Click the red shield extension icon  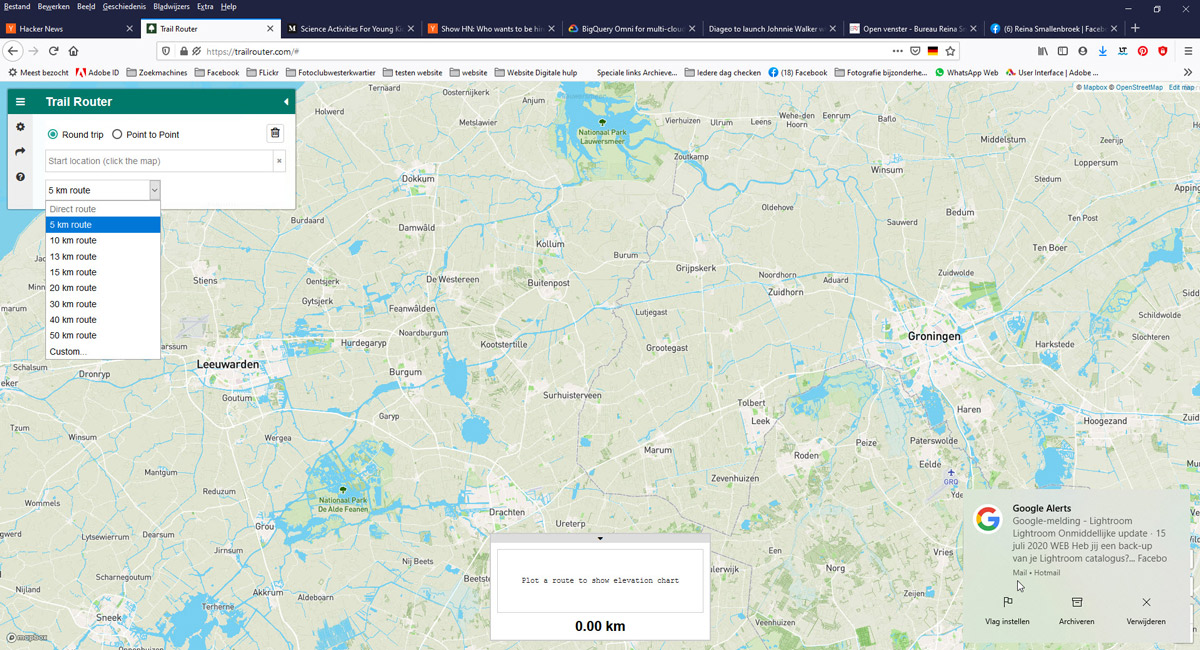(x=1163, y=51)
